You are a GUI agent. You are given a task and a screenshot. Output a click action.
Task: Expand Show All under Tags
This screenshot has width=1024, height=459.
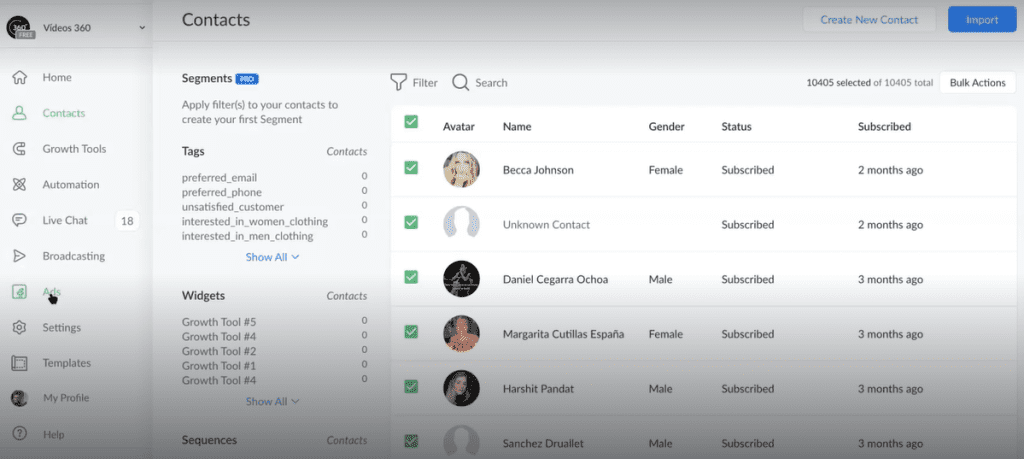tap(272, 257)
